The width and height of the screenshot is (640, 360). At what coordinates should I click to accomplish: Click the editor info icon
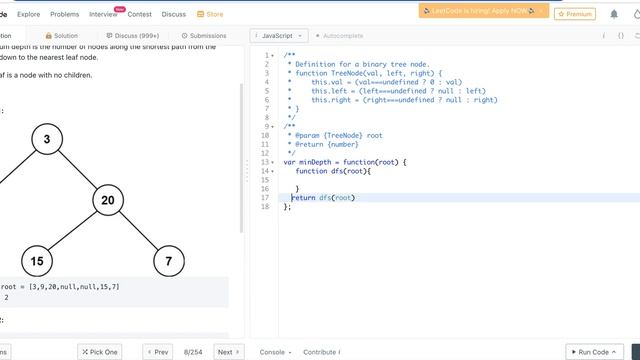click(604, 36)
